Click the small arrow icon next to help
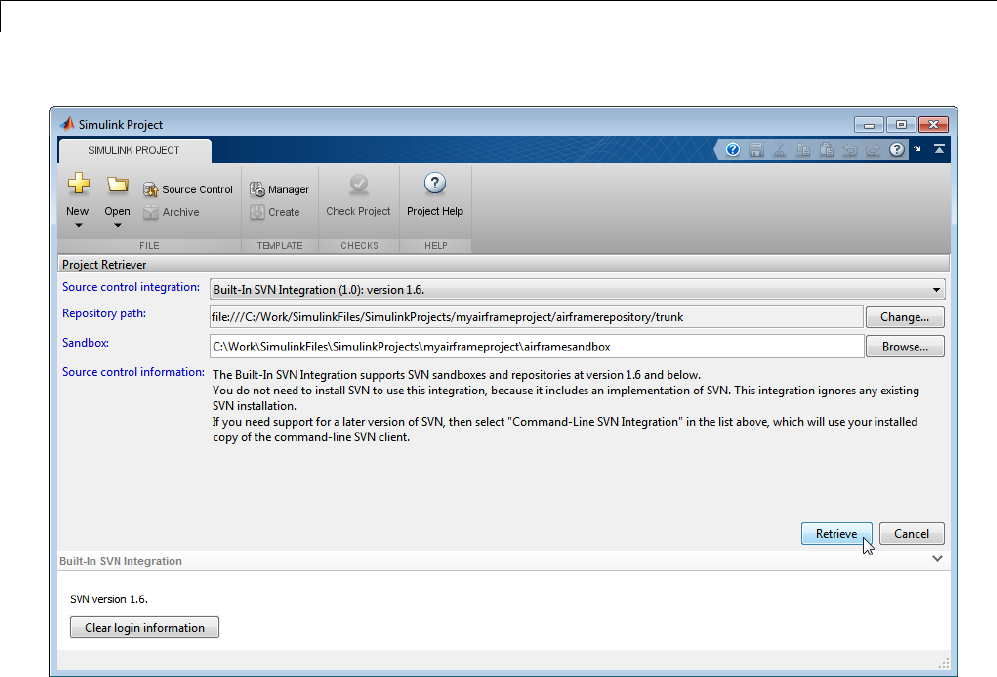Viewport: 997px width, 677px height. [917, 149]
